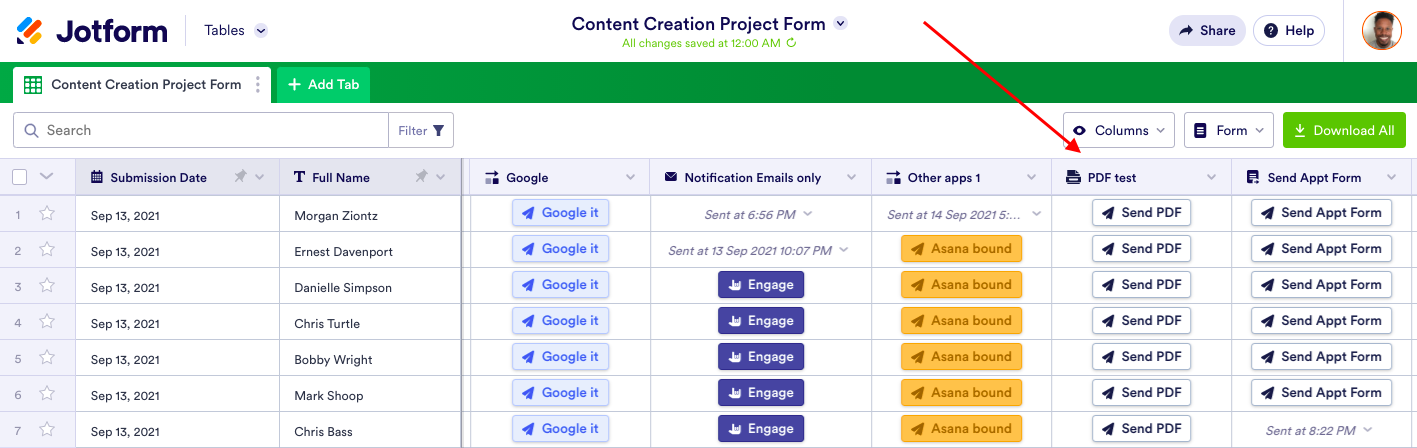Click the refresh icon beside the saved status
Screen dimensions: 1417x448
pos(792,43)
